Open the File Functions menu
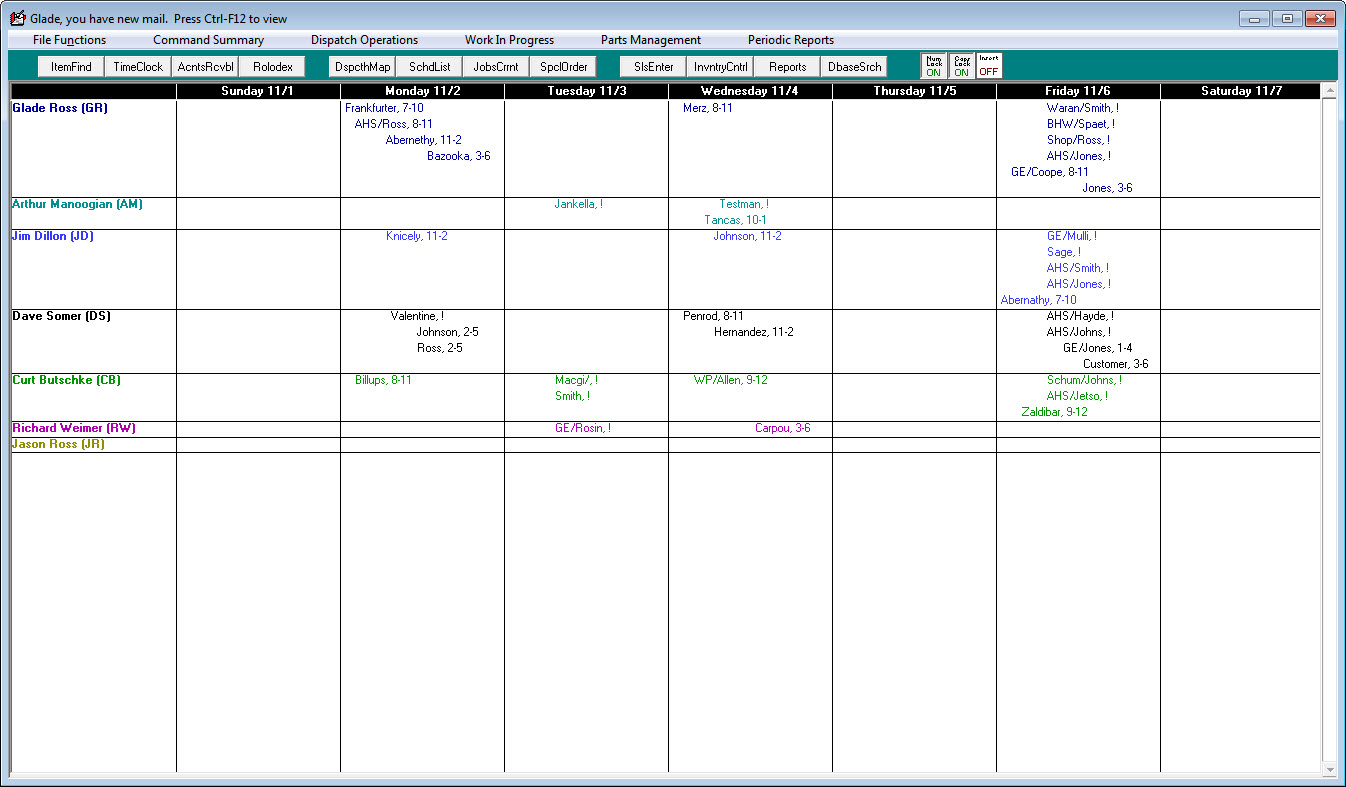This screenshot has height=787, width=1346. click(69, 40)
